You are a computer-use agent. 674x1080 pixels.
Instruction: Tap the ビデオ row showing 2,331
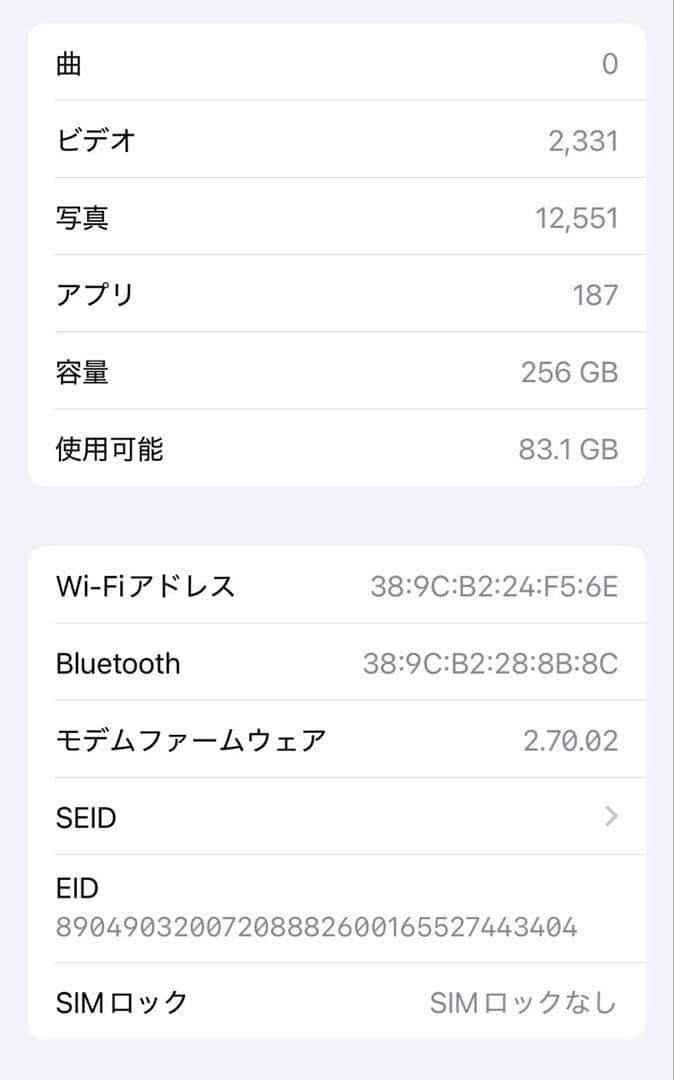pos(337,140)
